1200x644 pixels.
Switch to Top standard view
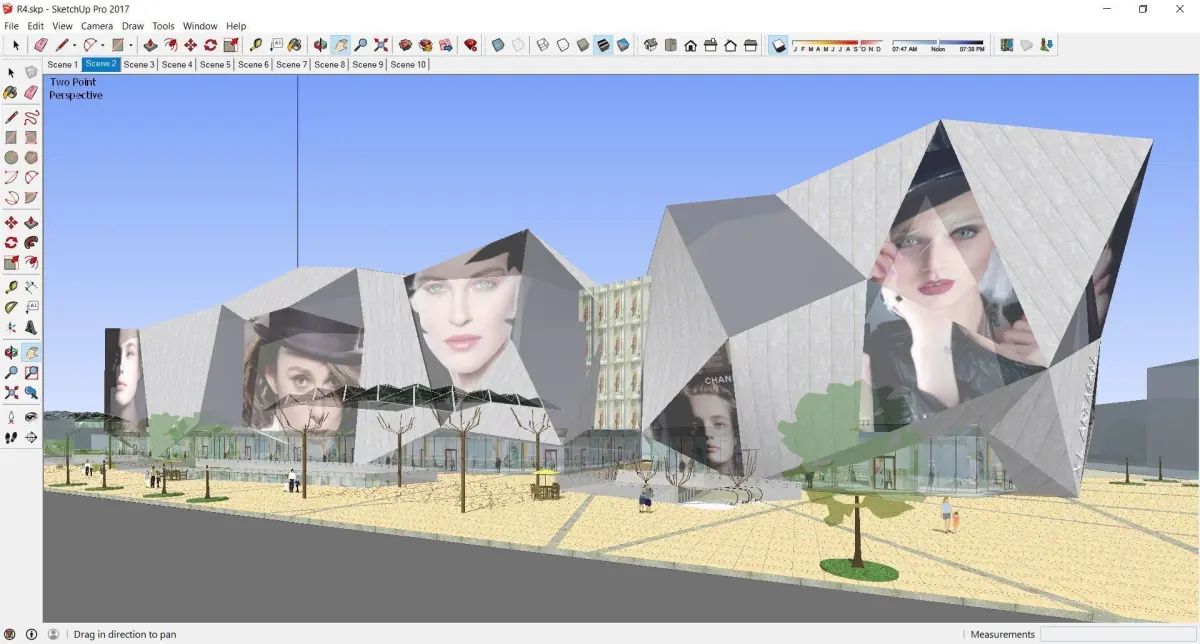tap(670, 45)
